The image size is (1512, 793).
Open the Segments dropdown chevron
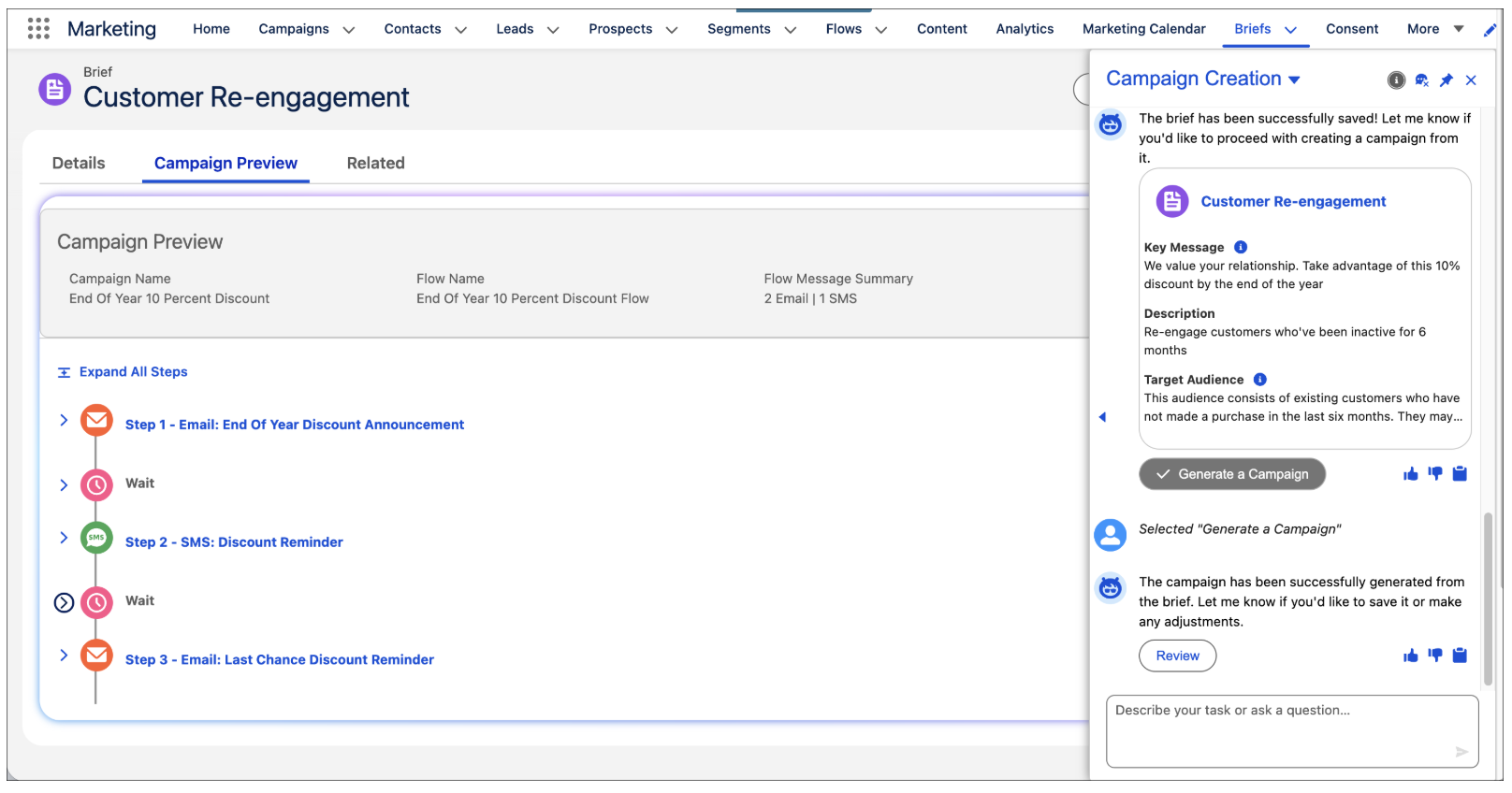[x=791, y=30]
